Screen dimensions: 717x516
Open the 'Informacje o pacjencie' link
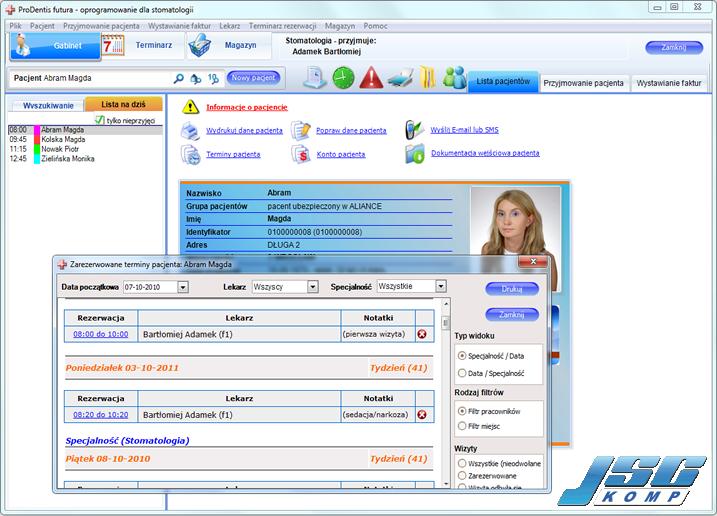(247, 108)
